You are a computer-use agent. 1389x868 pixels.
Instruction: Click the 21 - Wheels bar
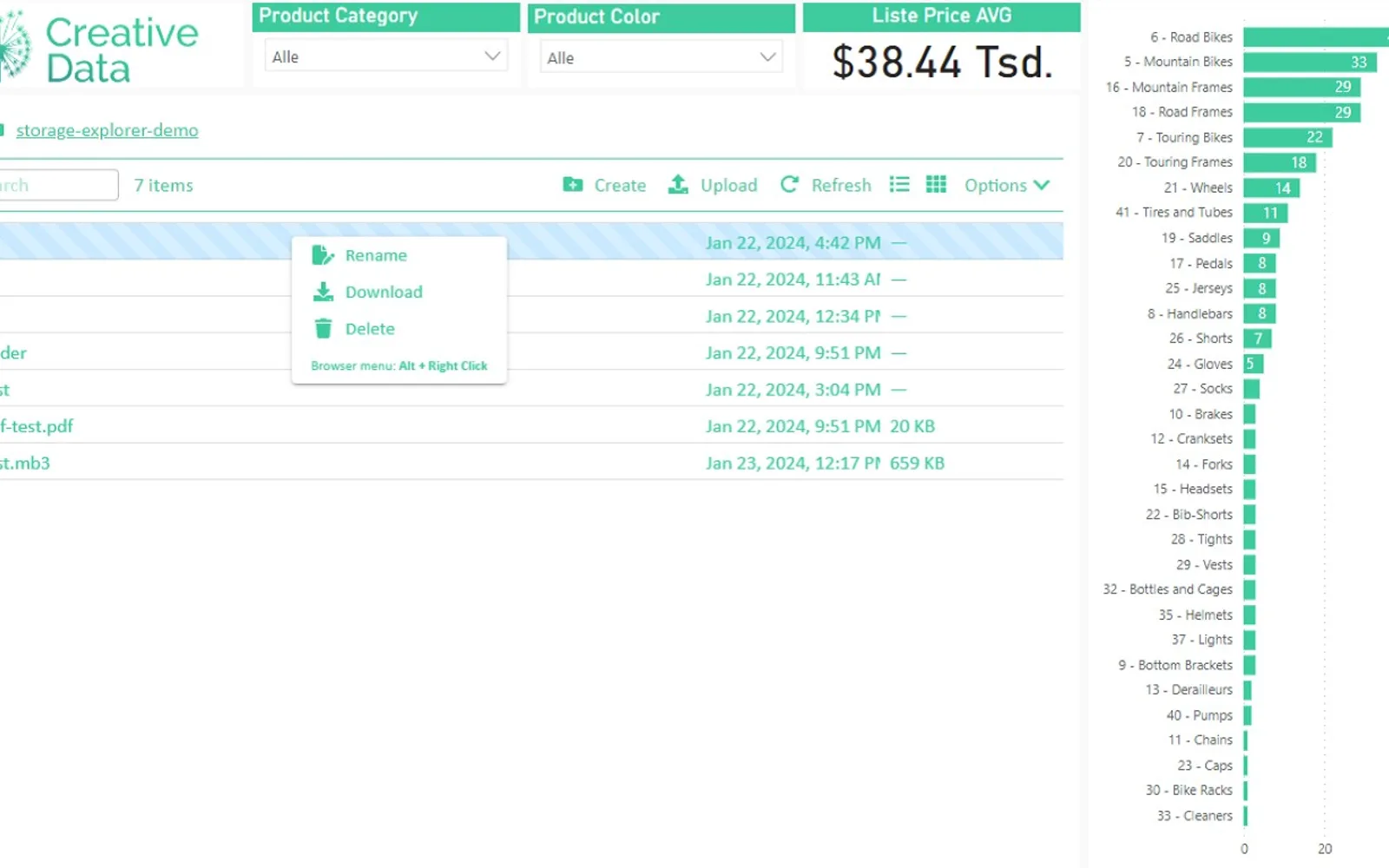click(1271, 187)
